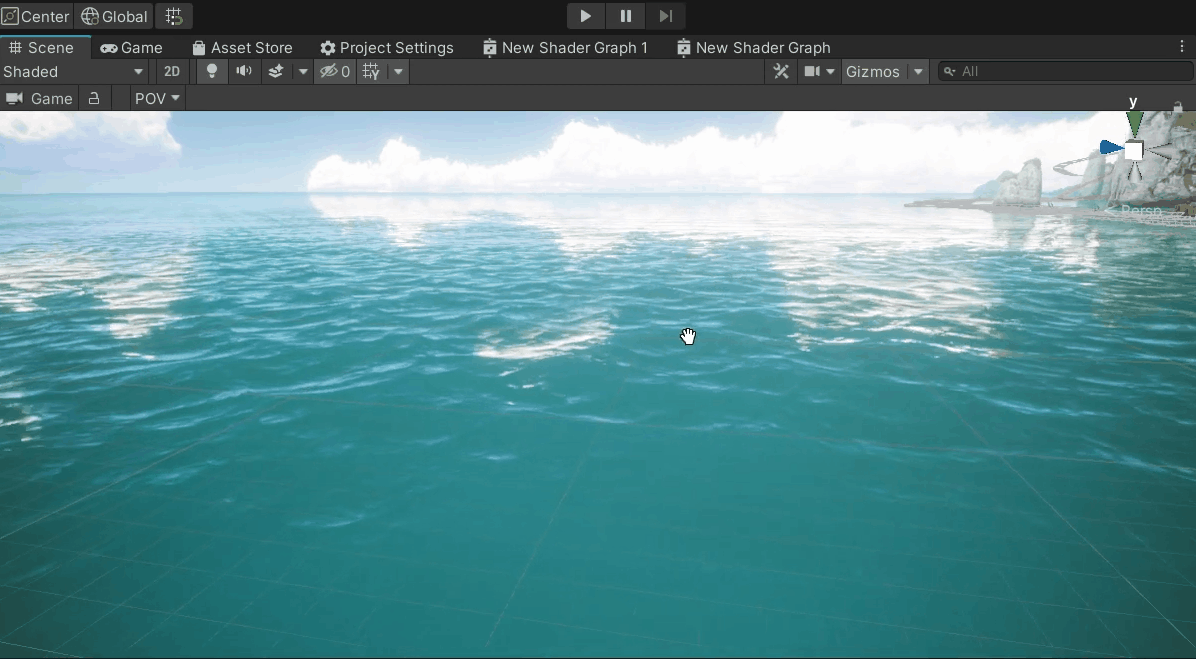
Task: Expand the Shaded draw mode dropdown
Action: tap(138, 71)
